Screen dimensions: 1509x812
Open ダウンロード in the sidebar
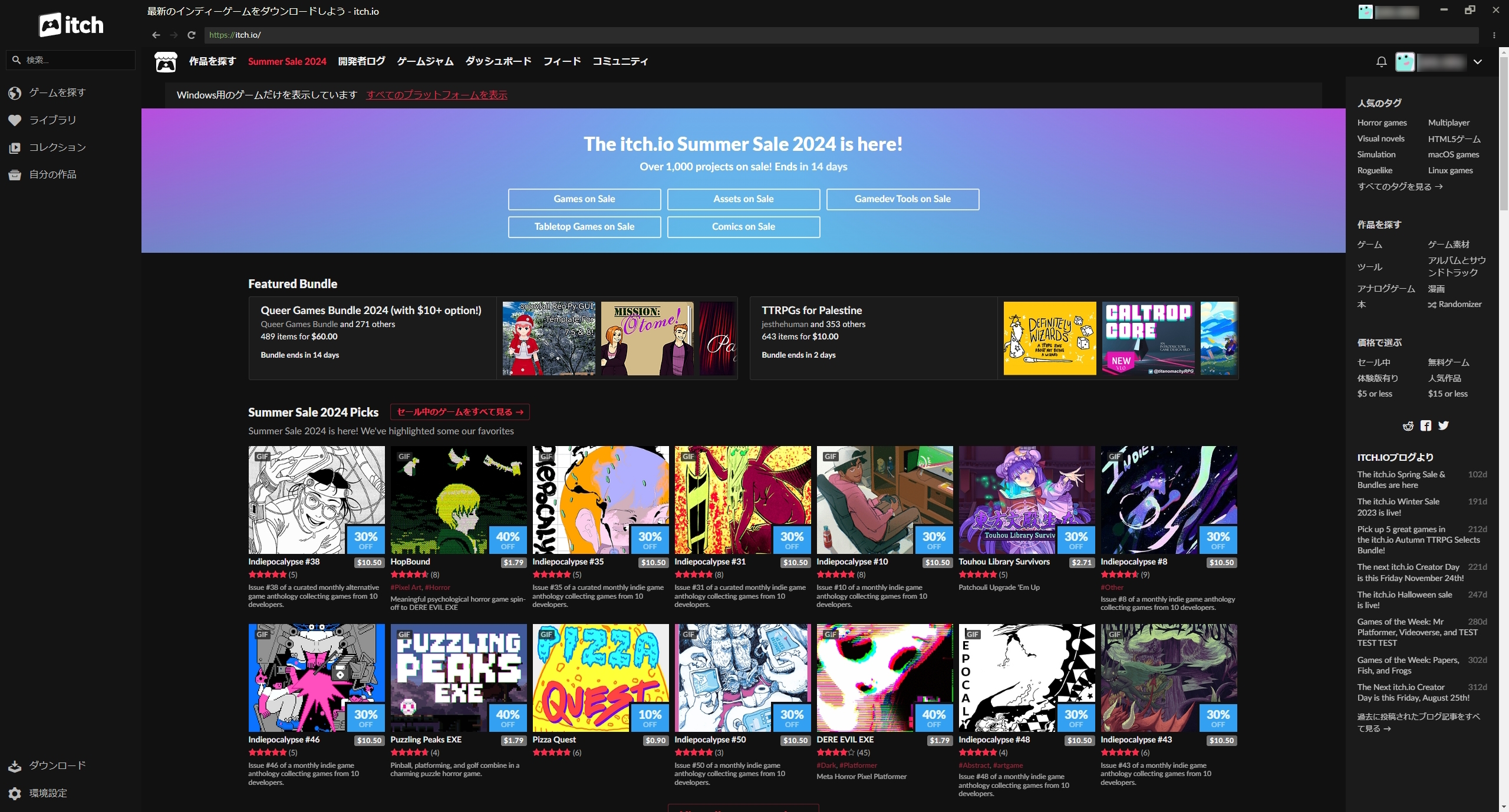(57, 765)
